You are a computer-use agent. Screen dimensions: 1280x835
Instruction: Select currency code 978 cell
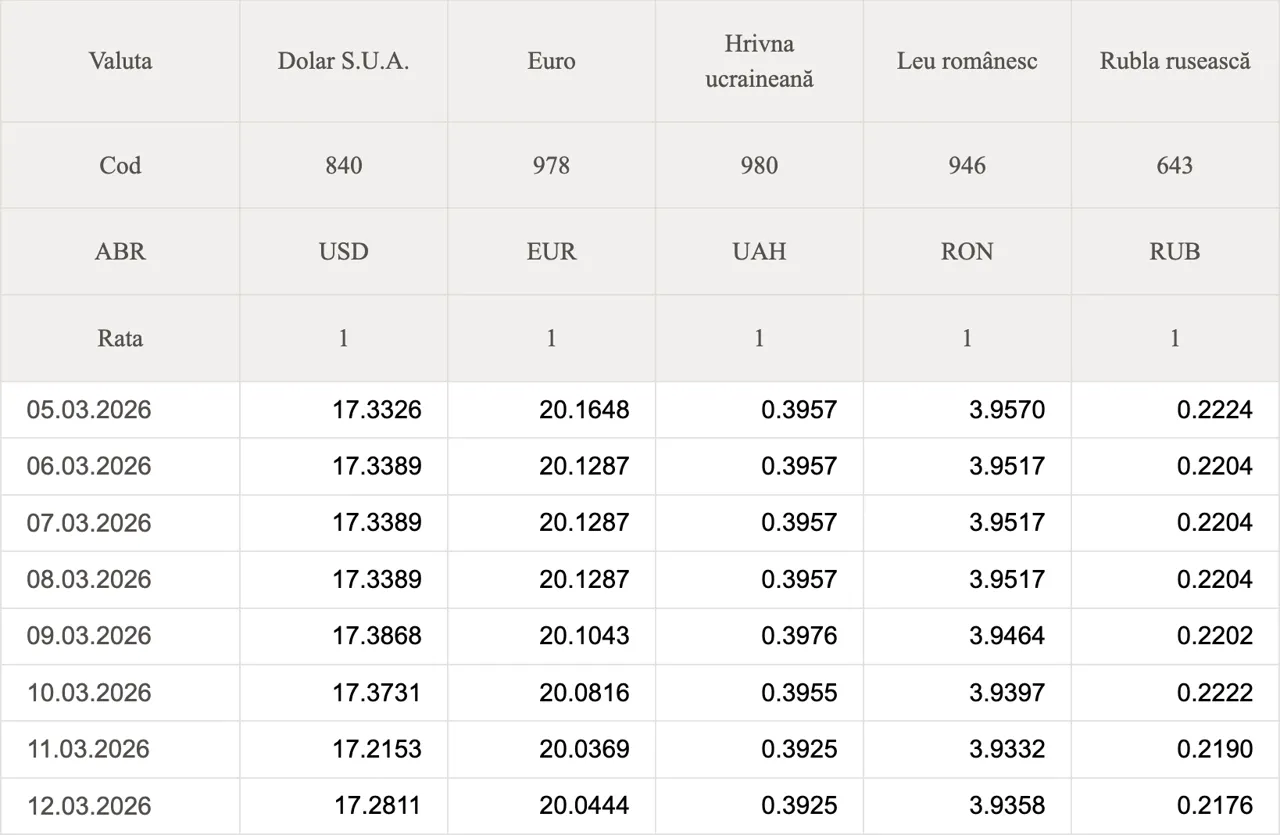coord(551,165)
